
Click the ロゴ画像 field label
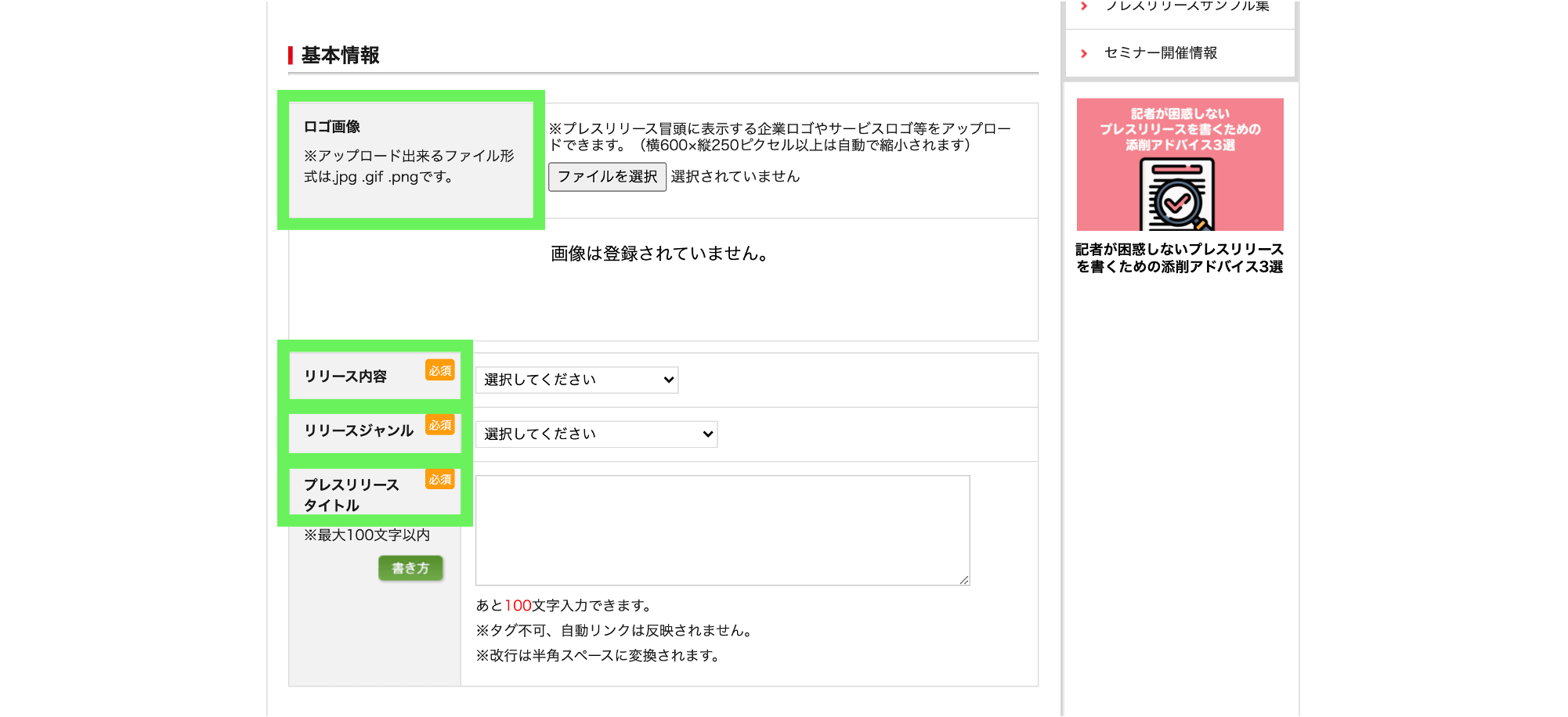coord(332,127)
